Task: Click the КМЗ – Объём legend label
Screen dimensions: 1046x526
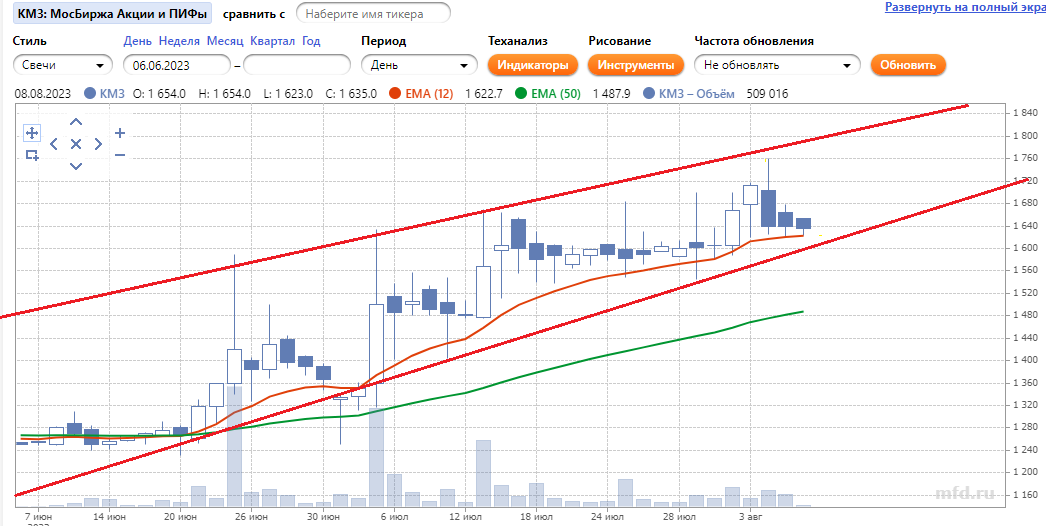Action: [696, 94]
